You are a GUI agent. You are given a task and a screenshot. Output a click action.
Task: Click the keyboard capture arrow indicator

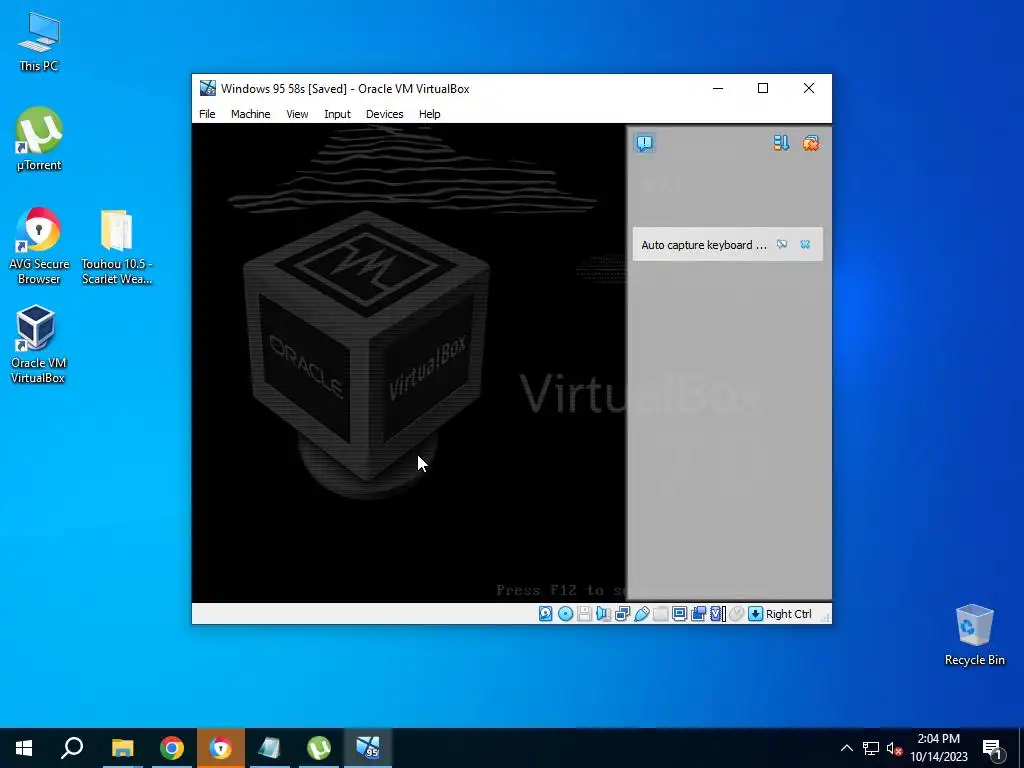[756, 614]
